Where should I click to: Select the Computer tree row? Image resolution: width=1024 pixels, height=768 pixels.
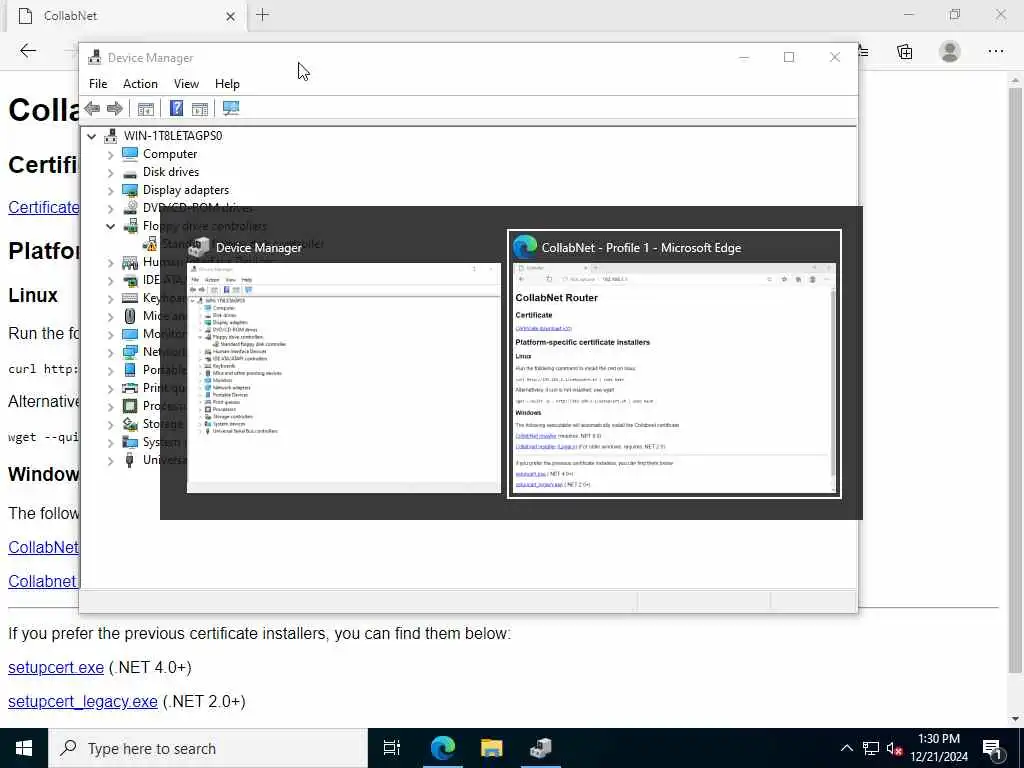point(160,153)
